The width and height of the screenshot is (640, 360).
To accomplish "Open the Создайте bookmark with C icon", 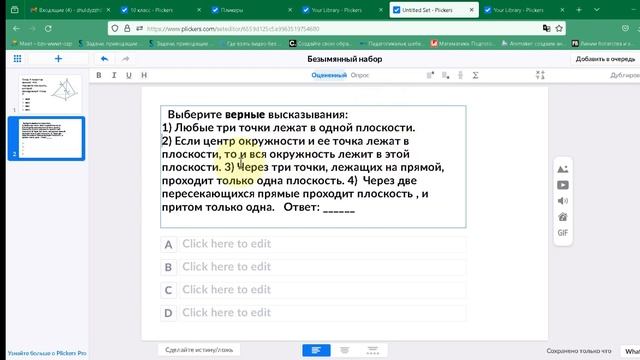I will 320,43.
